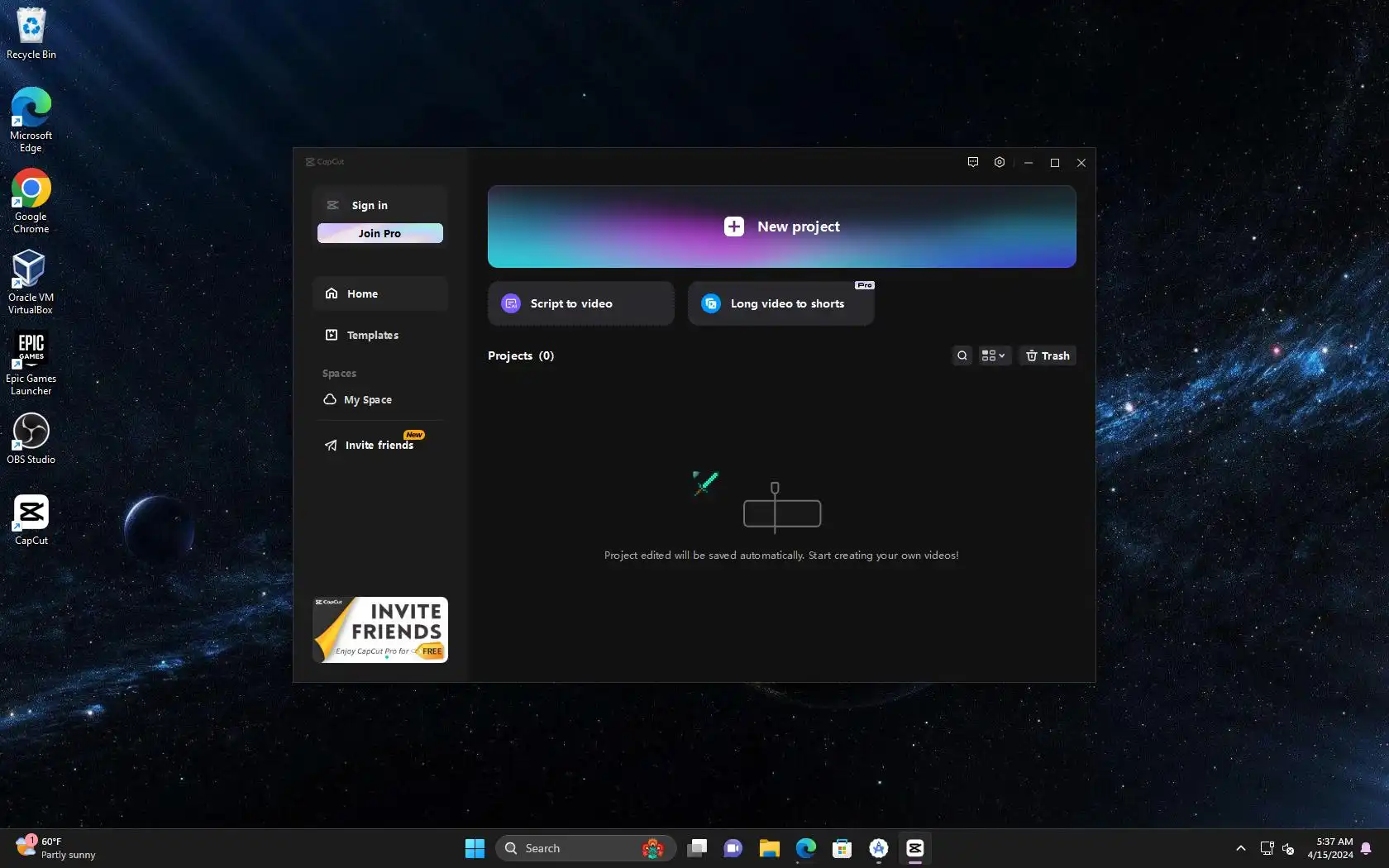
Task: Open the Windows Start menu
Action: [x=475, y=848]
